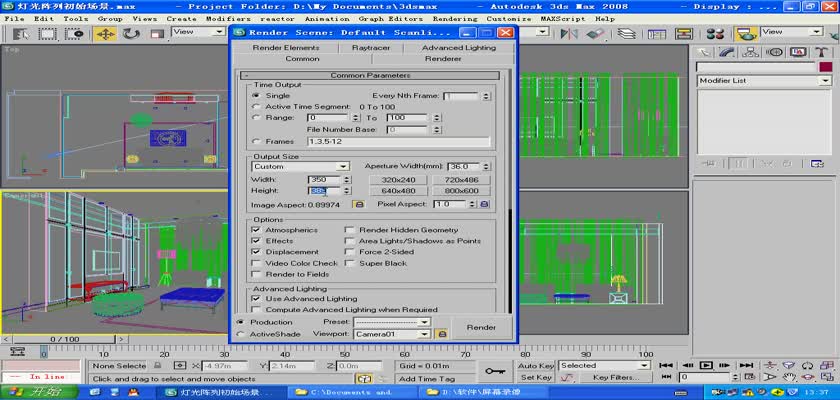
Task: Select the Frames radio button
Action: click(x=256, y=141)
